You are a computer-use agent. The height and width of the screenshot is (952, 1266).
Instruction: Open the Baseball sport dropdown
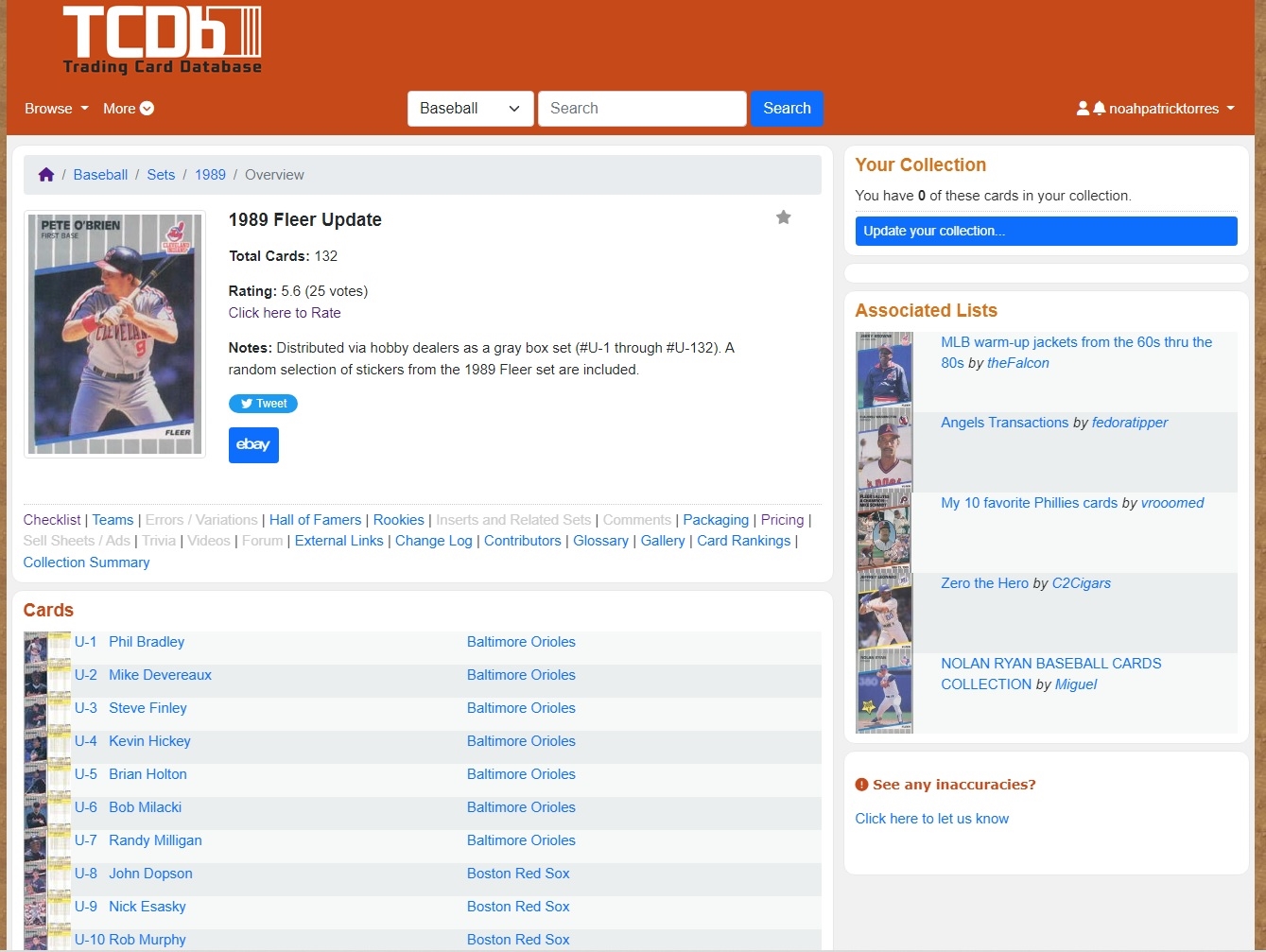[x=470, y=109]
